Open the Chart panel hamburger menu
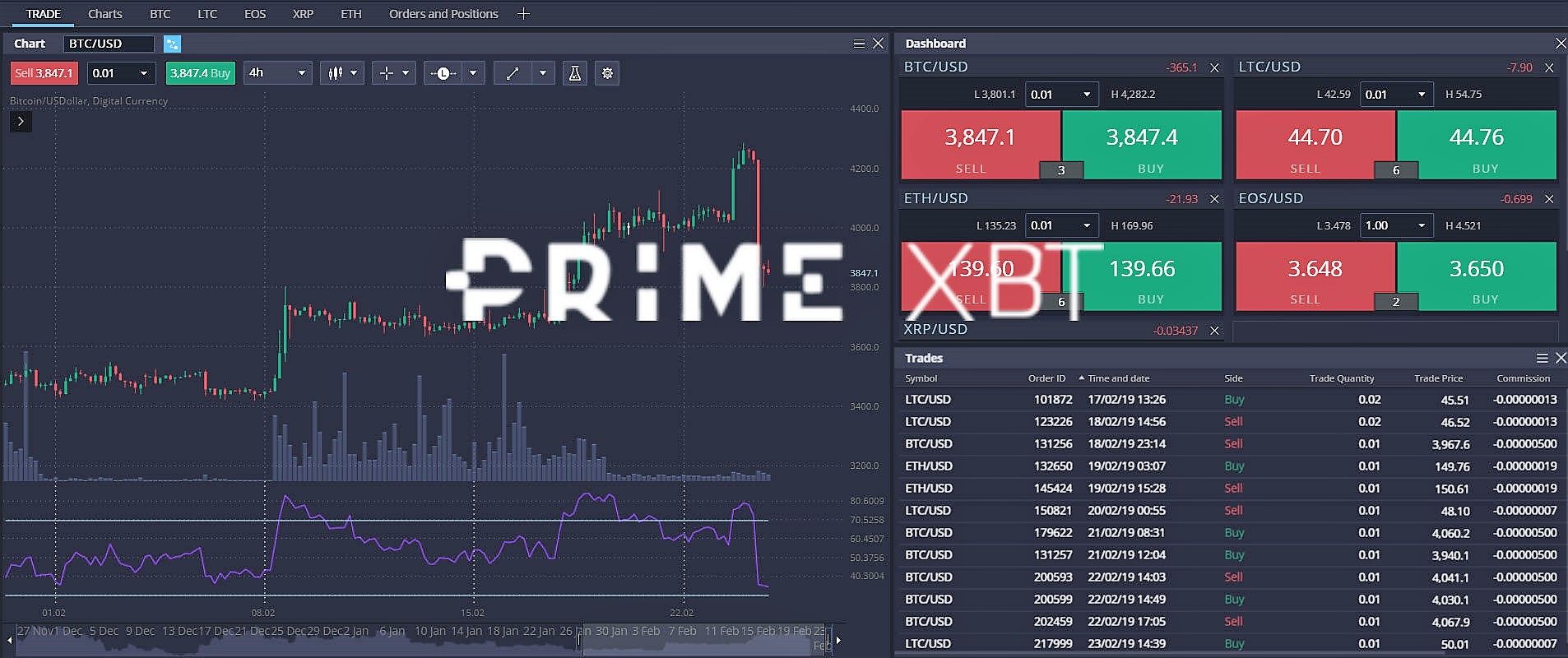 click(859, 44)
